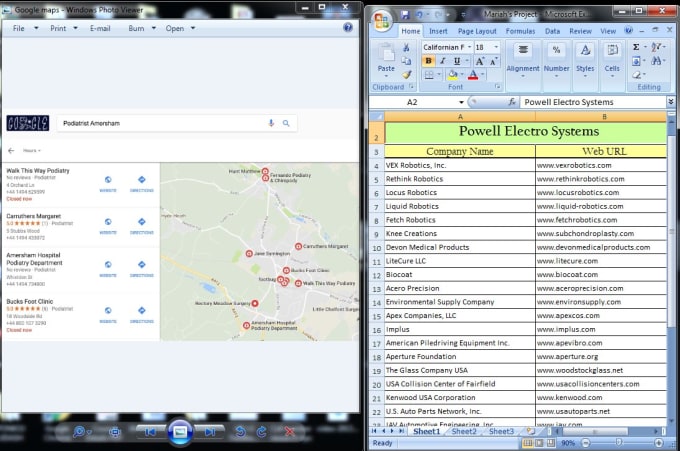Click cell containing VEX Robotics, Inc.

460,165
